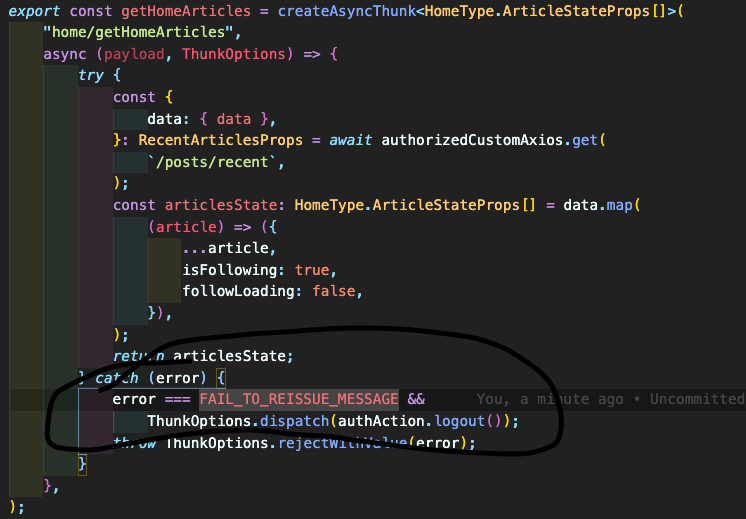746x519 pixels.
Task: Click the "home/getHomeArticles" string literal
Action: (x=138, y=32)
